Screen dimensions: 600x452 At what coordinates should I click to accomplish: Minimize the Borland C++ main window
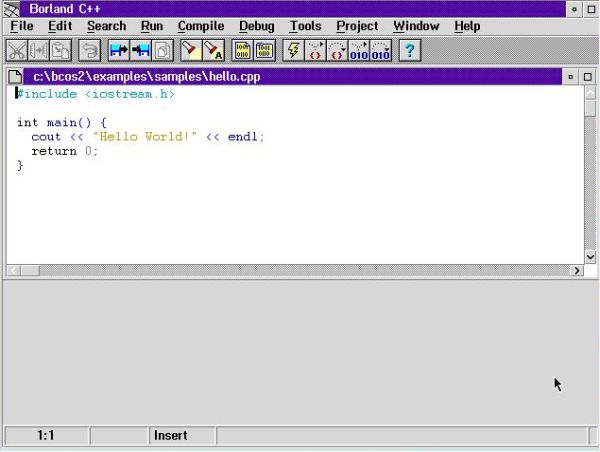coord(574,9)
